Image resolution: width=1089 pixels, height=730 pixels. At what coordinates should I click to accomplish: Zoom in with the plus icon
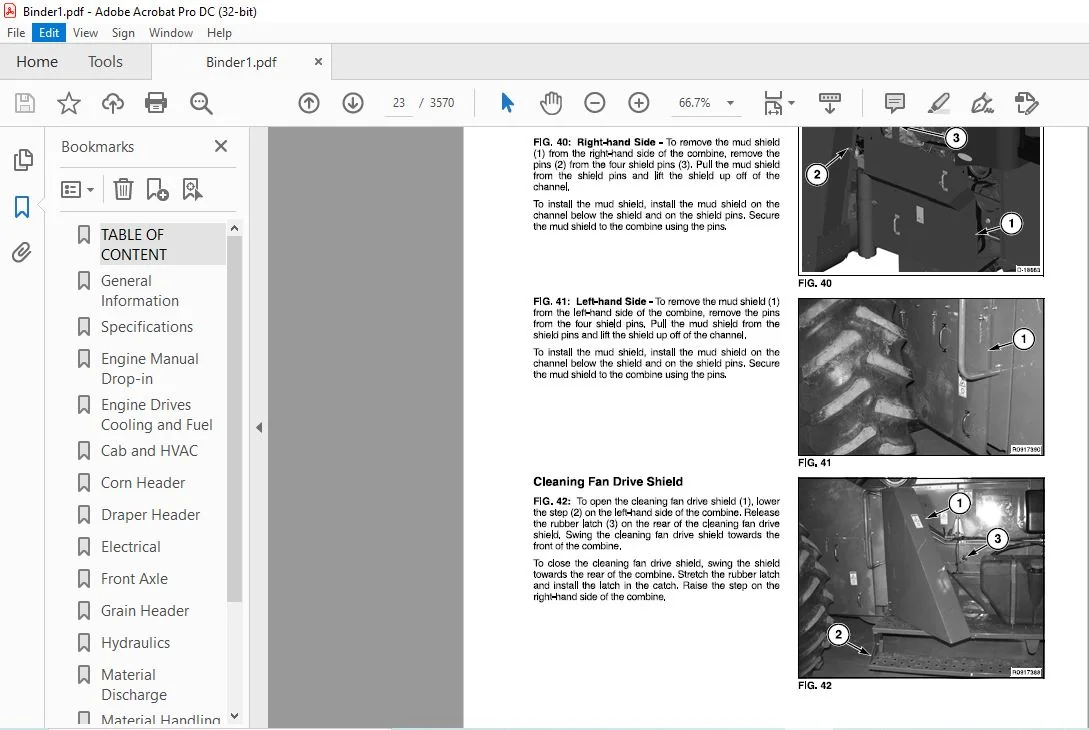[638, 103]
